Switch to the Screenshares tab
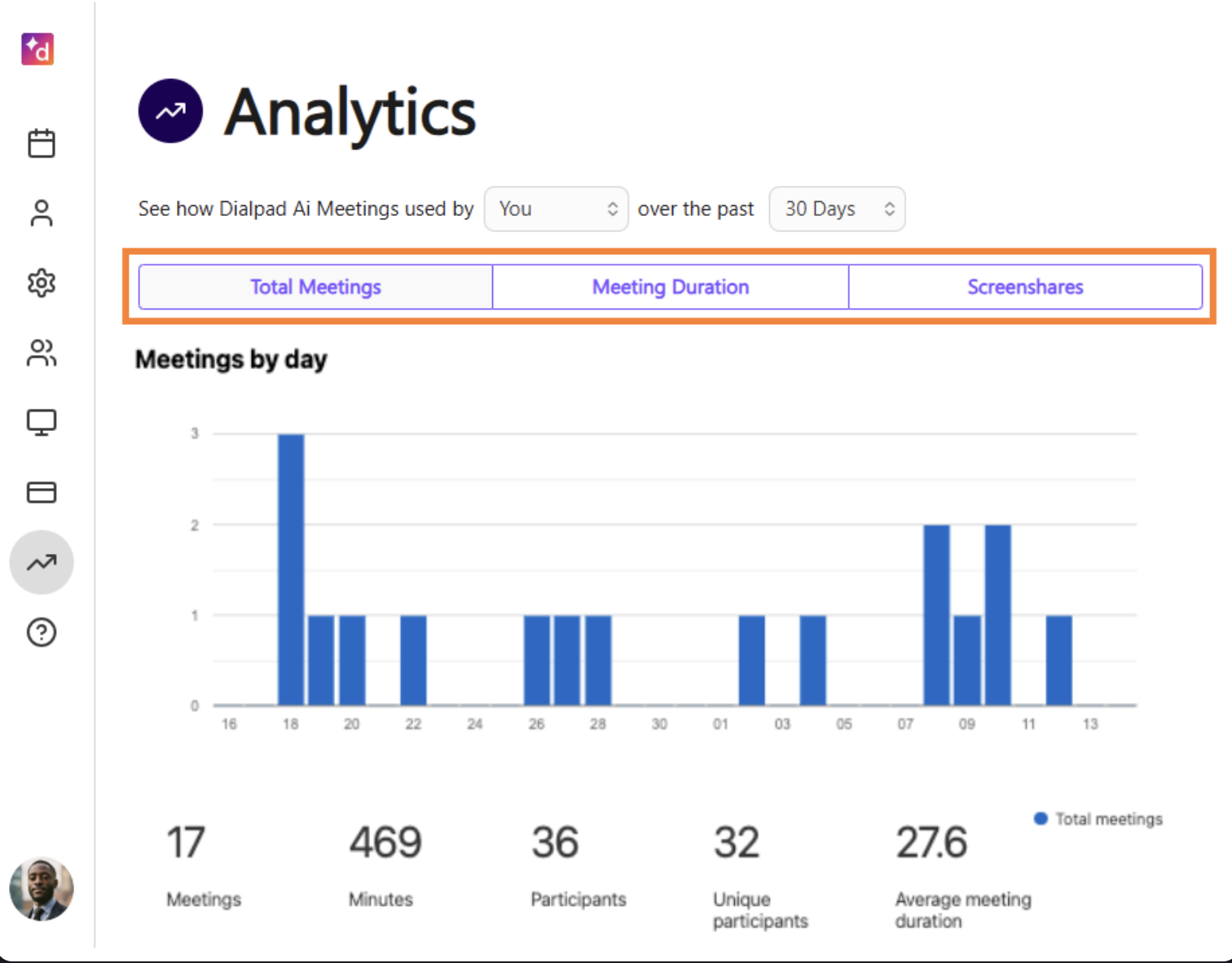This screenshot has height=963, width=1232. coord(1025,287)
